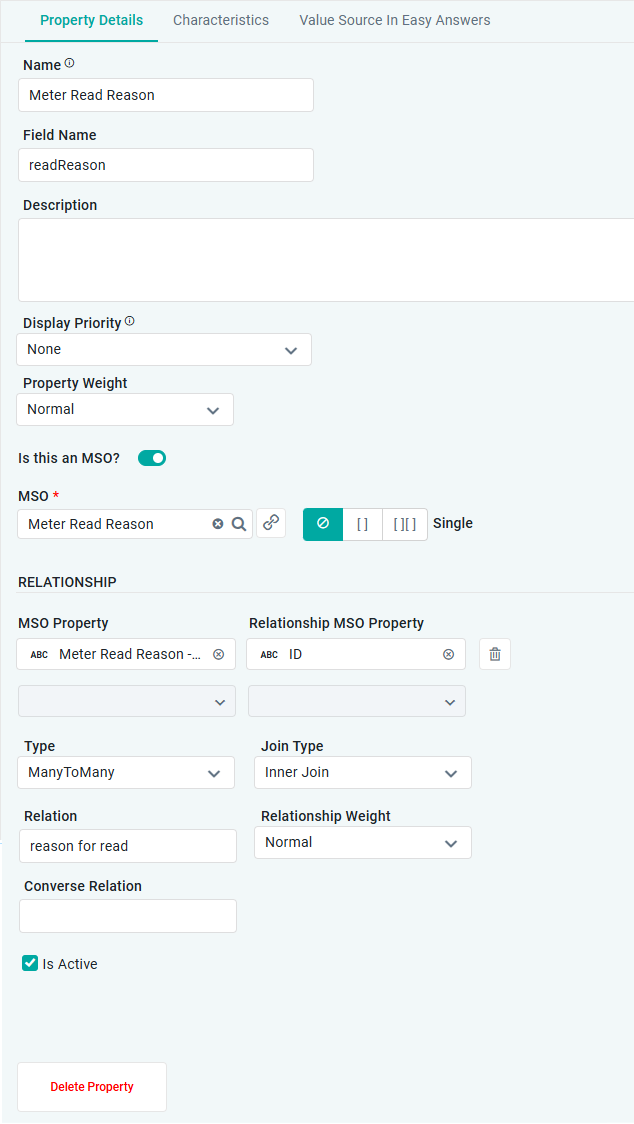Click the Field Name input field
The width and height of the screenshot is (634, 1124).
[x=166, y=165]
